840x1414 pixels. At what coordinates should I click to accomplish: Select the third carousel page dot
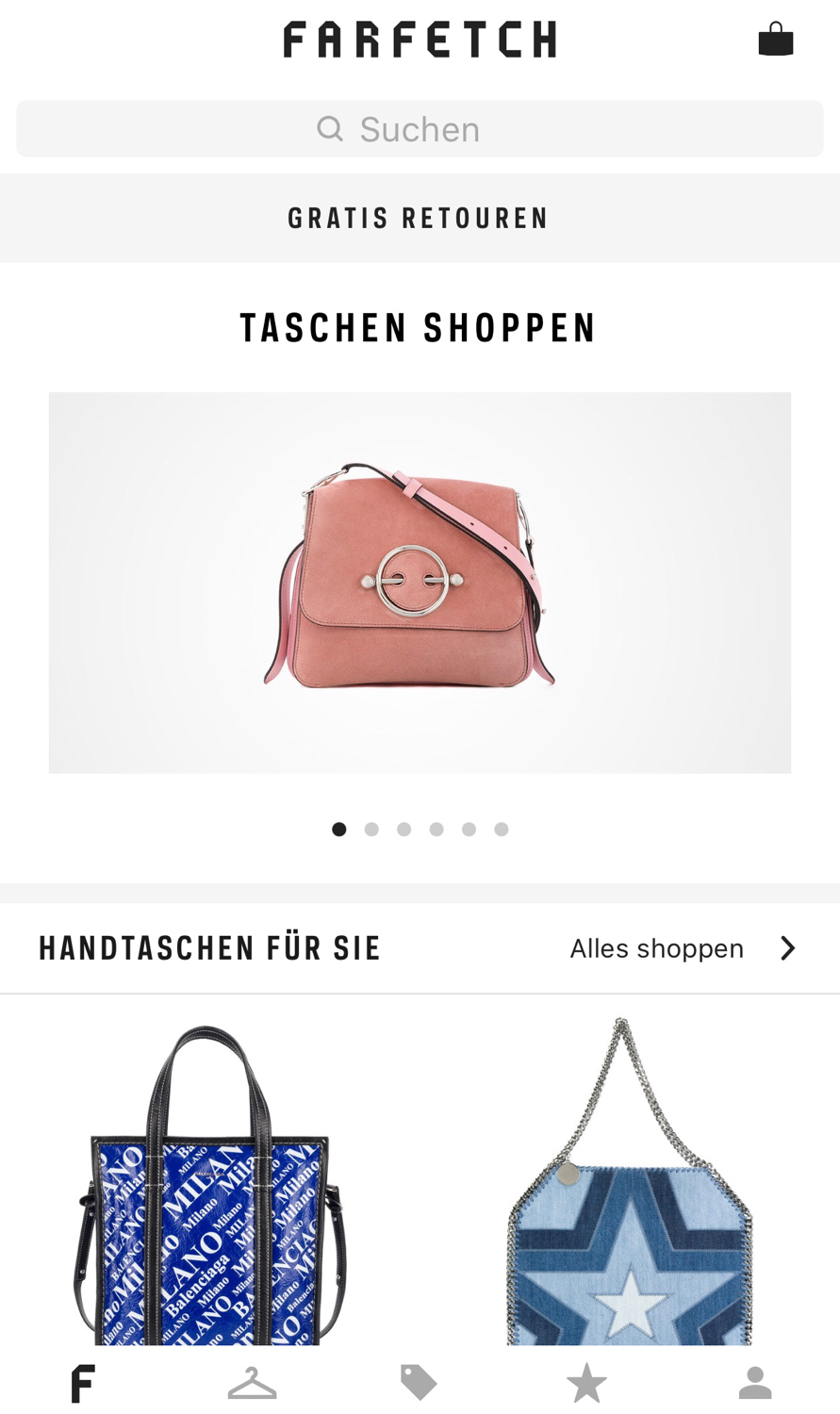404,830
